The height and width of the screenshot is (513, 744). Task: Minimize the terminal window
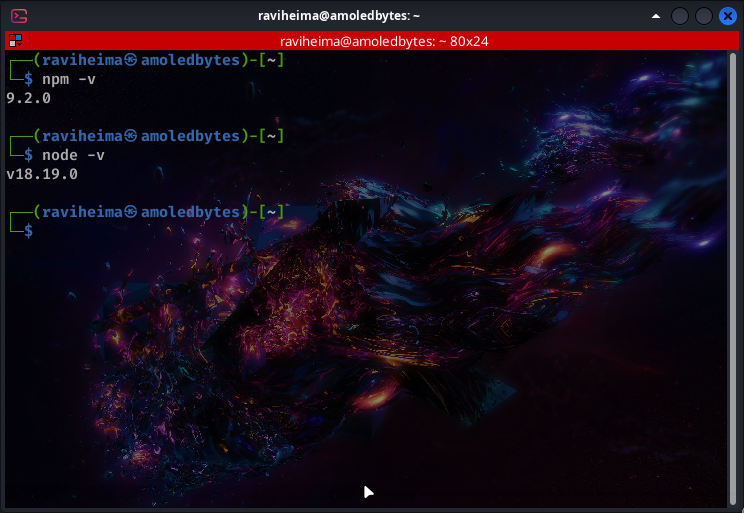pyautogui.click(x=681, y=16)
